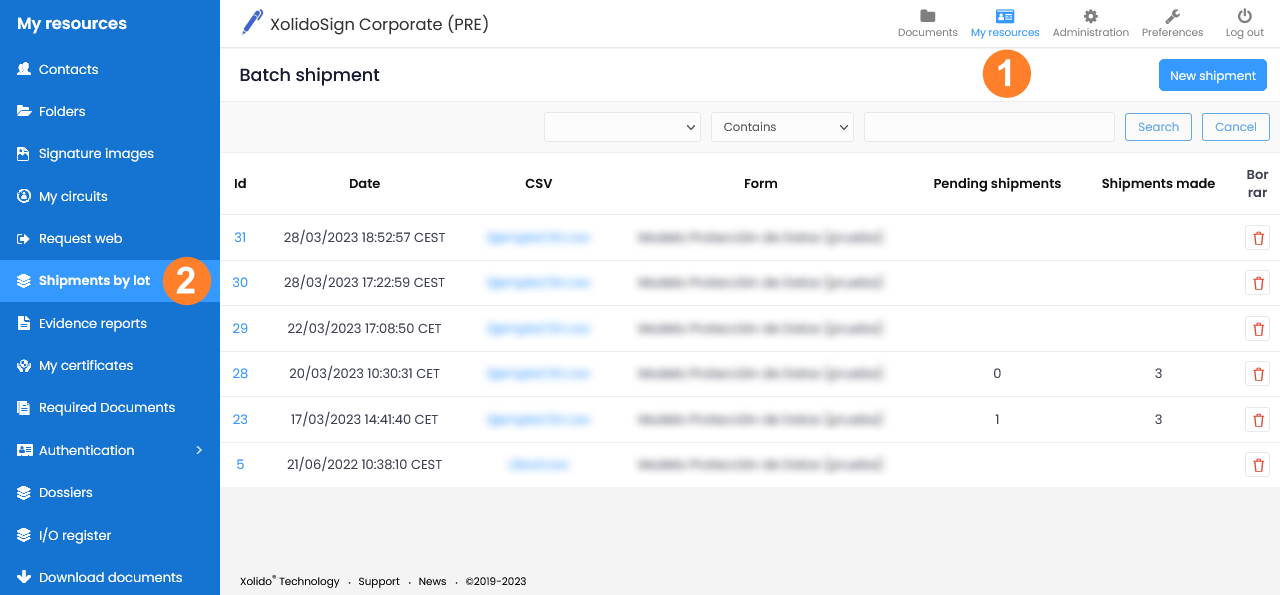Delete shipment 29 with its trash icon
This screenshot has width=1280, height=595.
pyautogui.click(x=1258, y=328)
